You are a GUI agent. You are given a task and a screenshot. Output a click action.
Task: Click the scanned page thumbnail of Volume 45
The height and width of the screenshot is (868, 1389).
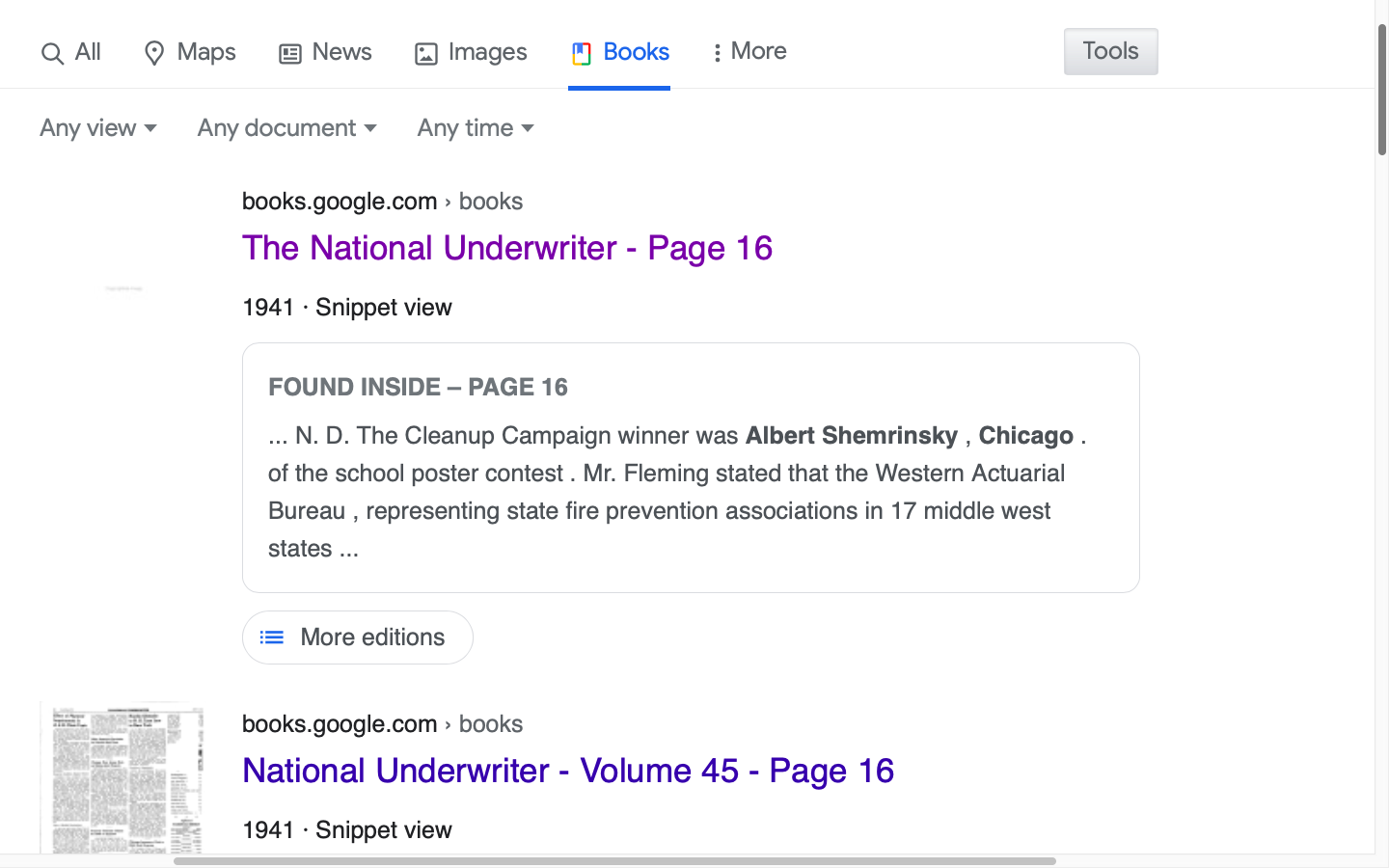(x=123, y=778)
